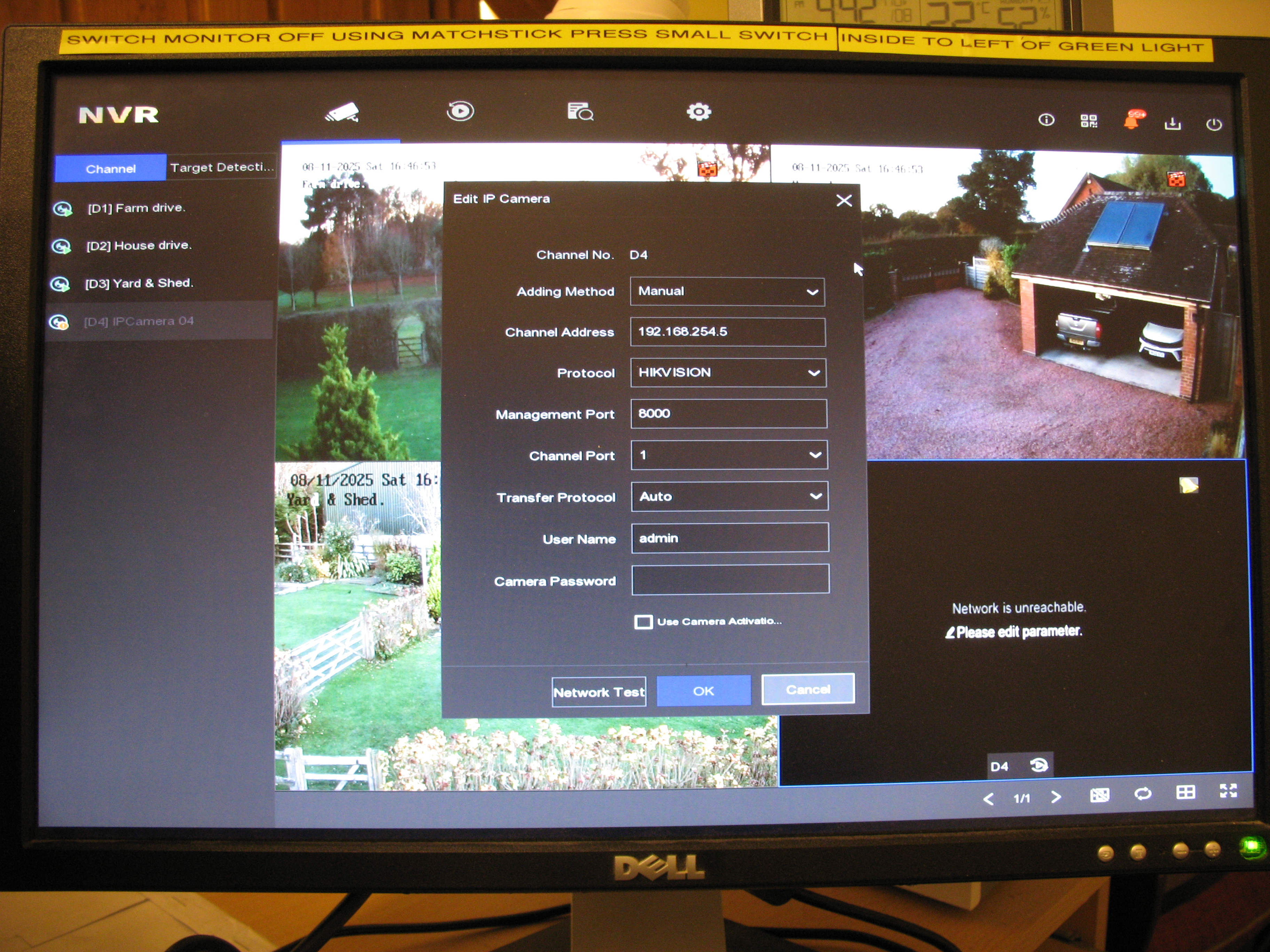Select the Channel tab
1270x952 pixels.
coord(111,169)
